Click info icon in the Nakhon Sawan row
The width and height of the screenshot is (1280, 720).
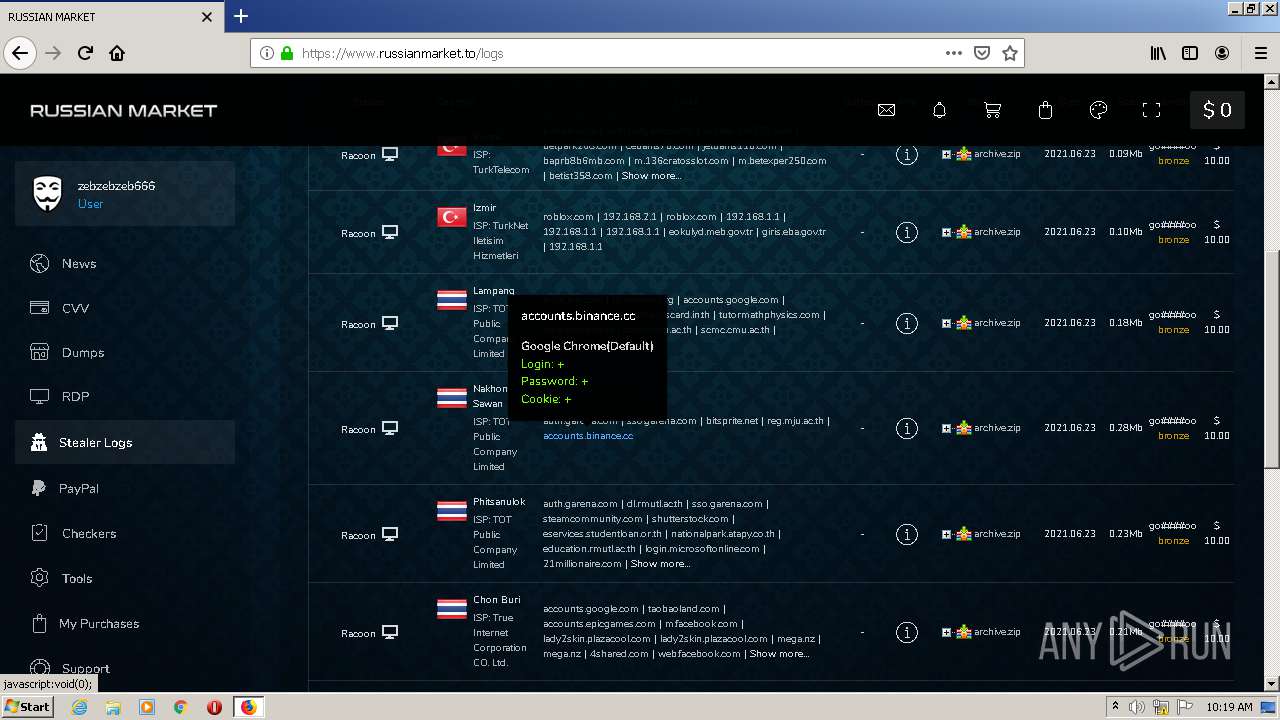coord(906,428)
